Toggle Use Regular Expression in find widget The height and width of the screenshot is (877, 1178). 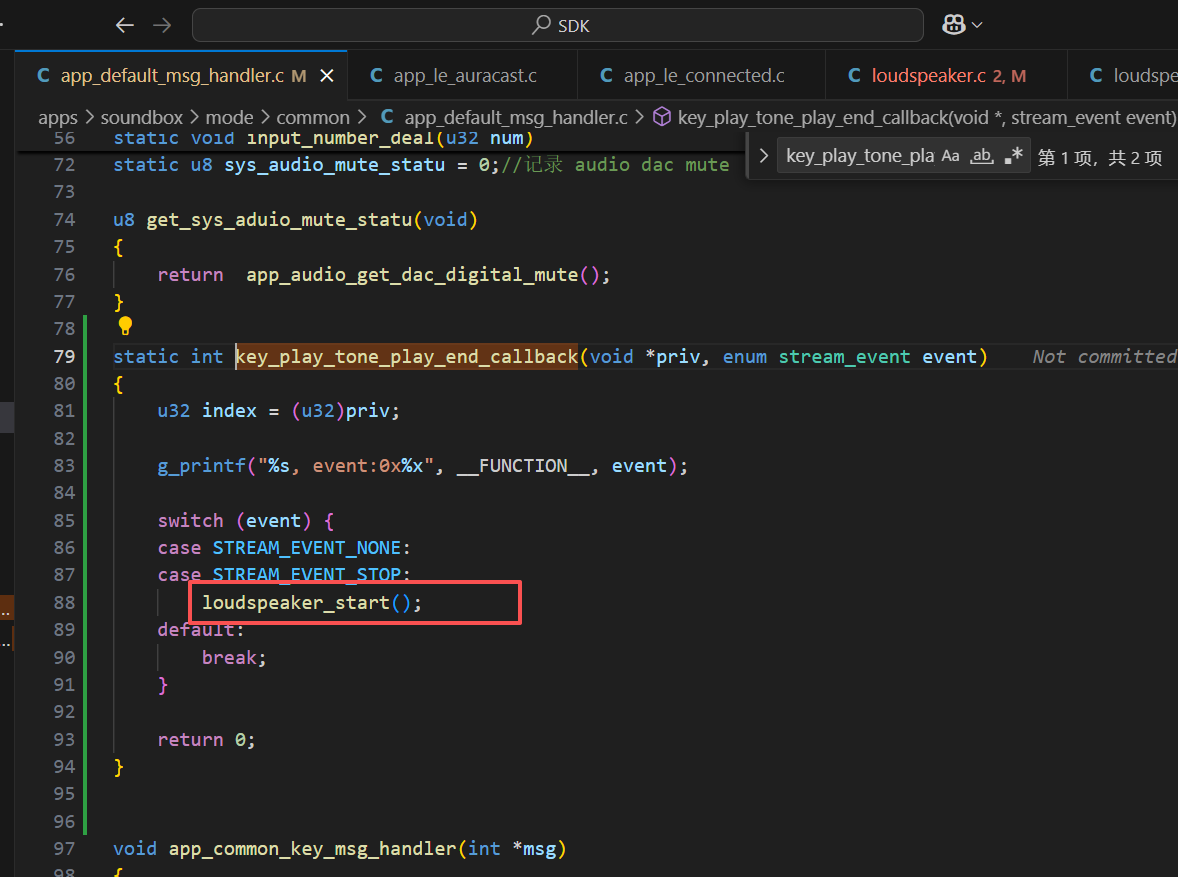click(x=1013, y=156)
